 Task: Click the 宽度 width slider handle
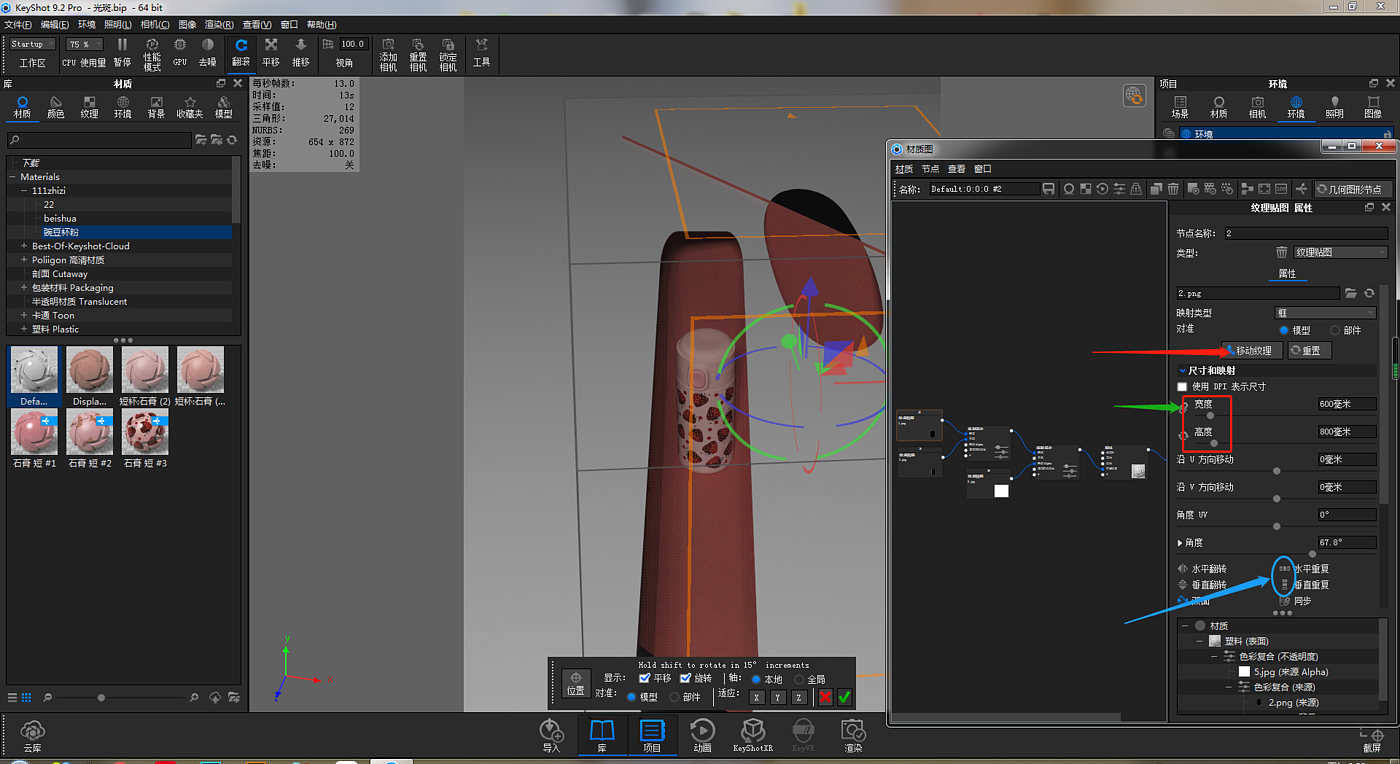click(1211, 415)
